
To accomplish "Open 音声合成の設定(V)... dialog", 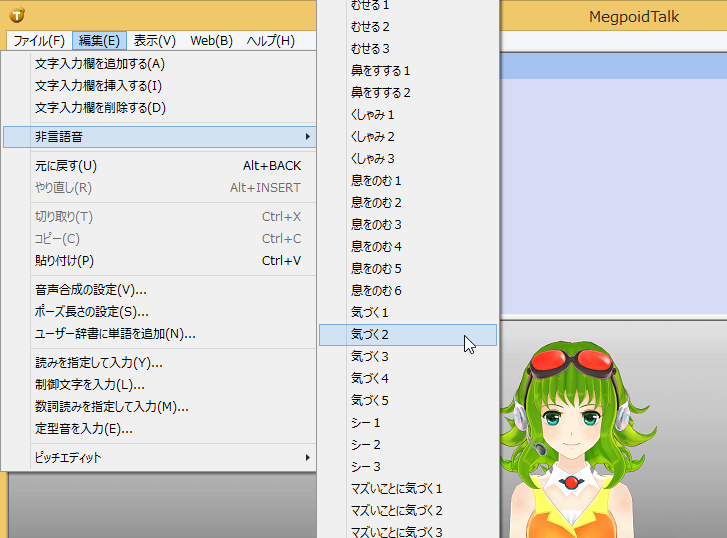I will pyautogui.click(x=159, y=290).
